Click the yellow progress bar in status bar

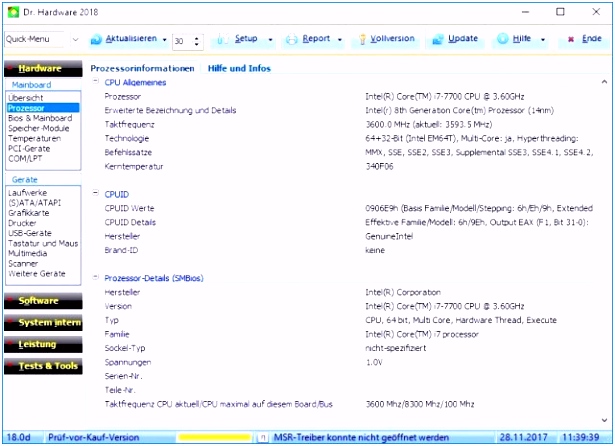214,437
